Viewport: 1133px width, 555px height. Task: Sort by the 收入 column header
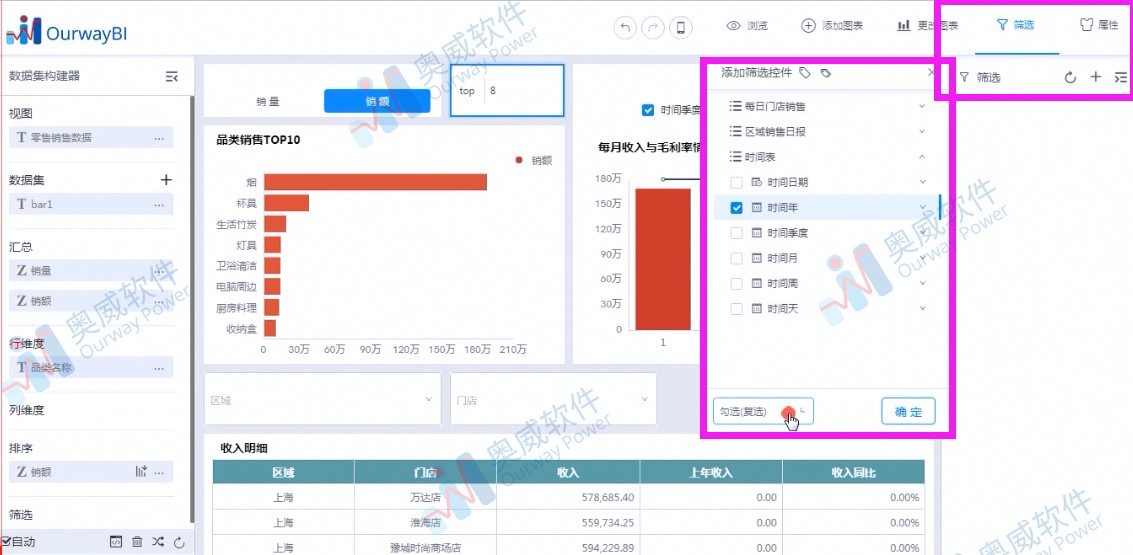(x=568, y=473)
